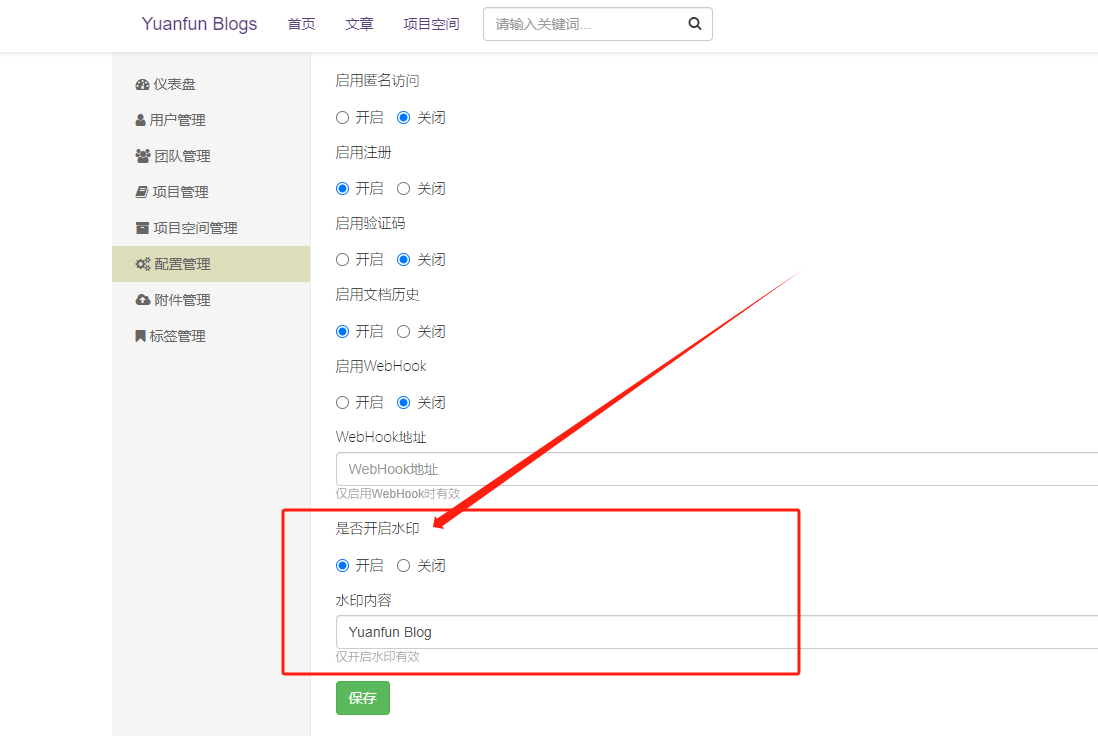
Task: Turn off watermark by selecting 关闭
Action: [x=404, y=565]
